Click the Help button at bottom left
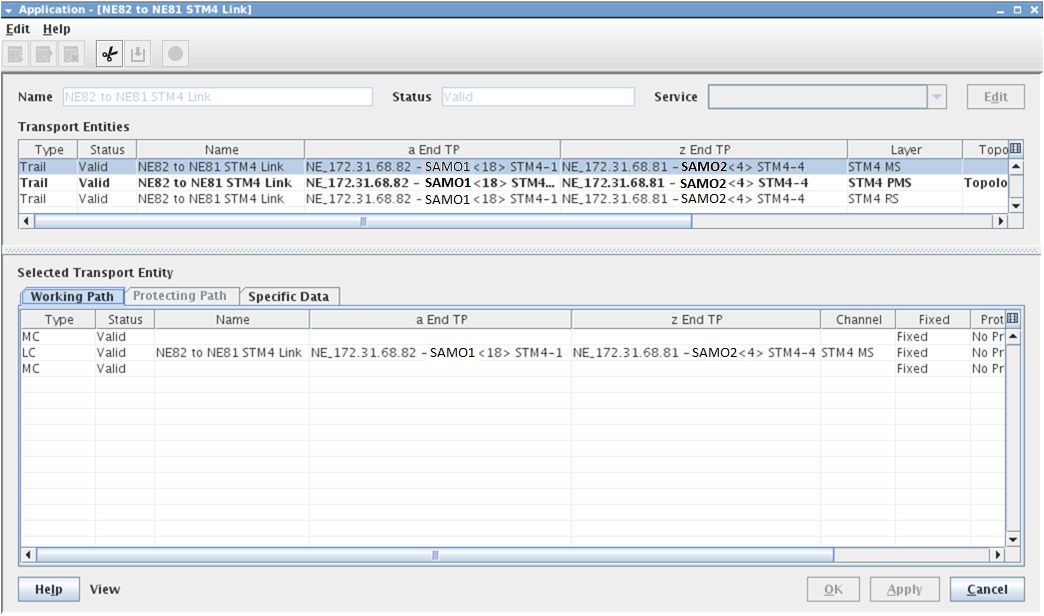 49,589
